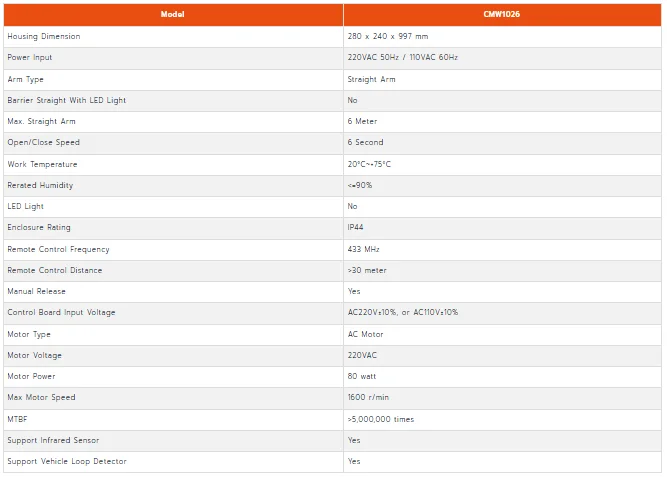The height and width of the screenshot is (477, 667).
Task: Select the CMW1026 column header
Action: click(502, 14)
